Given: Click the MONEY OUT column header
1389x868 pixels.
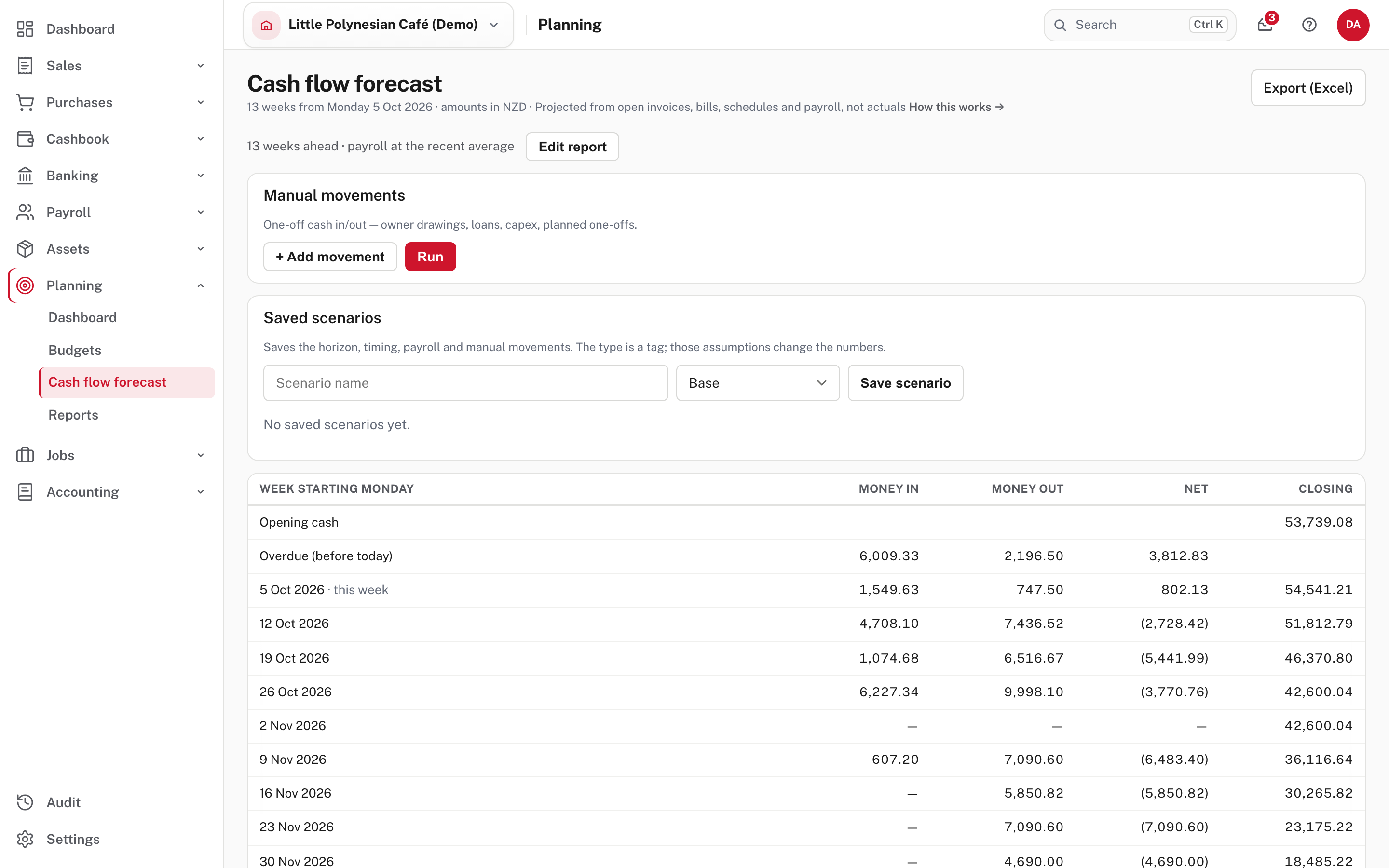Looking at the screenshot, I should pos(1027,489).
